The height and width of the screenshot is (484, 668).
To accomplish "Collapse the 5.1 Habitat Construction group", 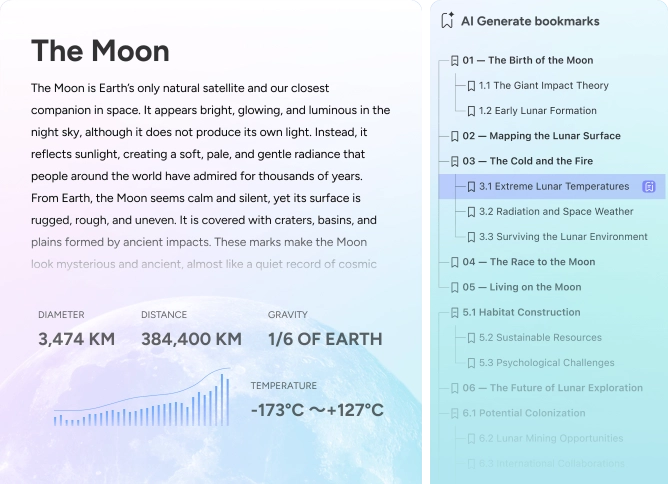I will point(454,312).
